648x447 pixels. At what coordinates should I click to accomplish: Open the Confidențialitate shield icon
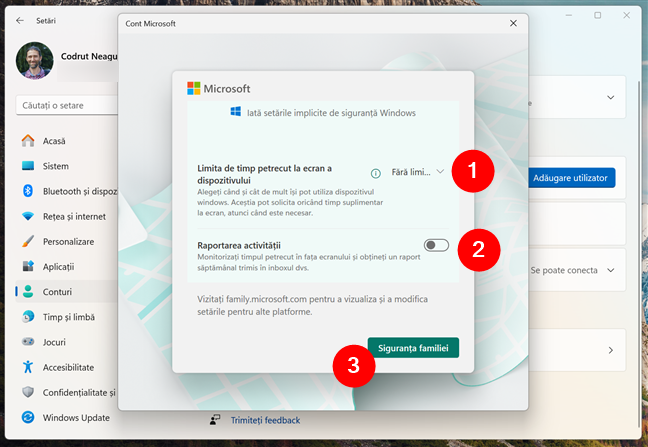tap(28, 392)
